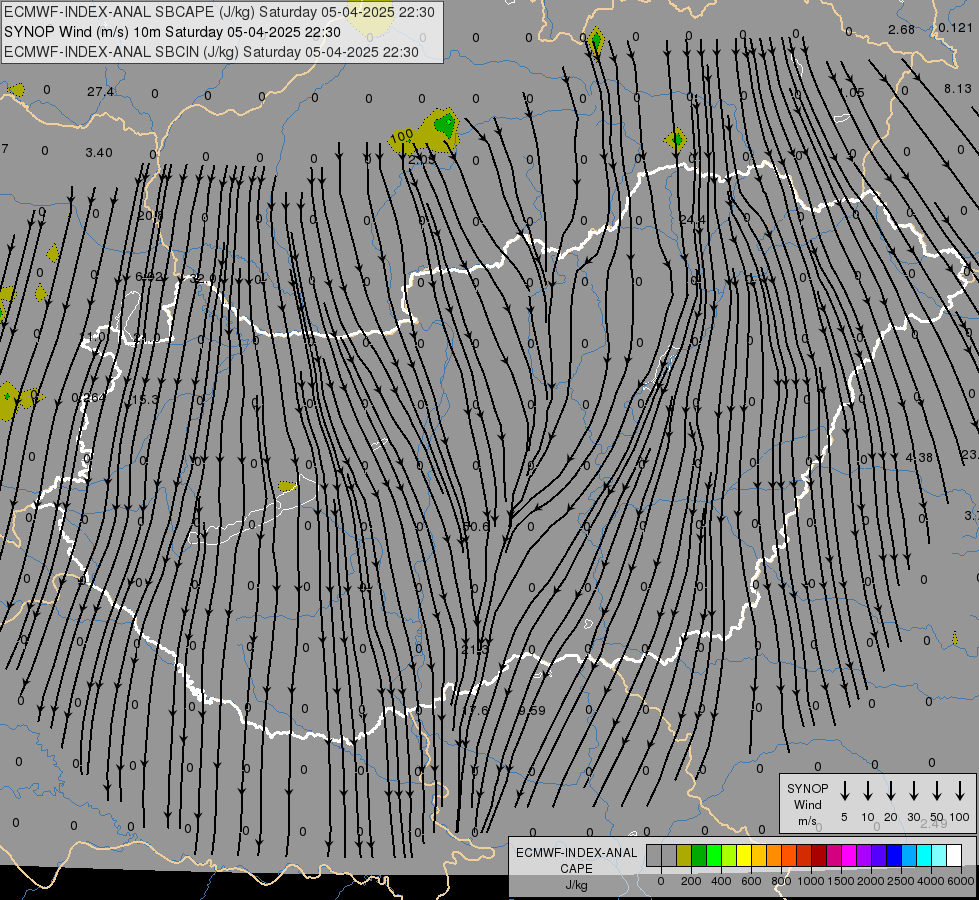Click the 100 contour label on CAPE patch
Screen dimensions: 979x900
point(401,135)
